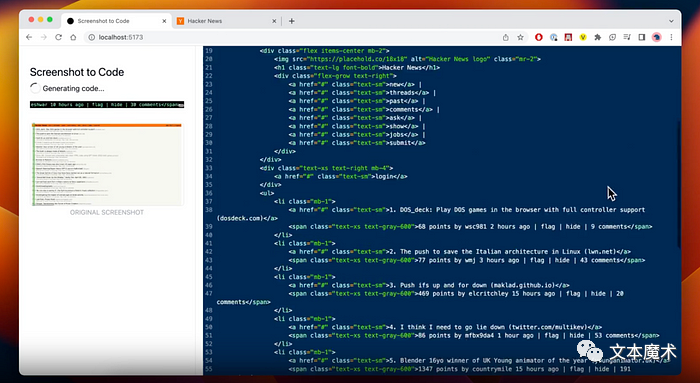Click the Generating code spinner
This screenshot has width=700, height=383.
pos(35,88)
